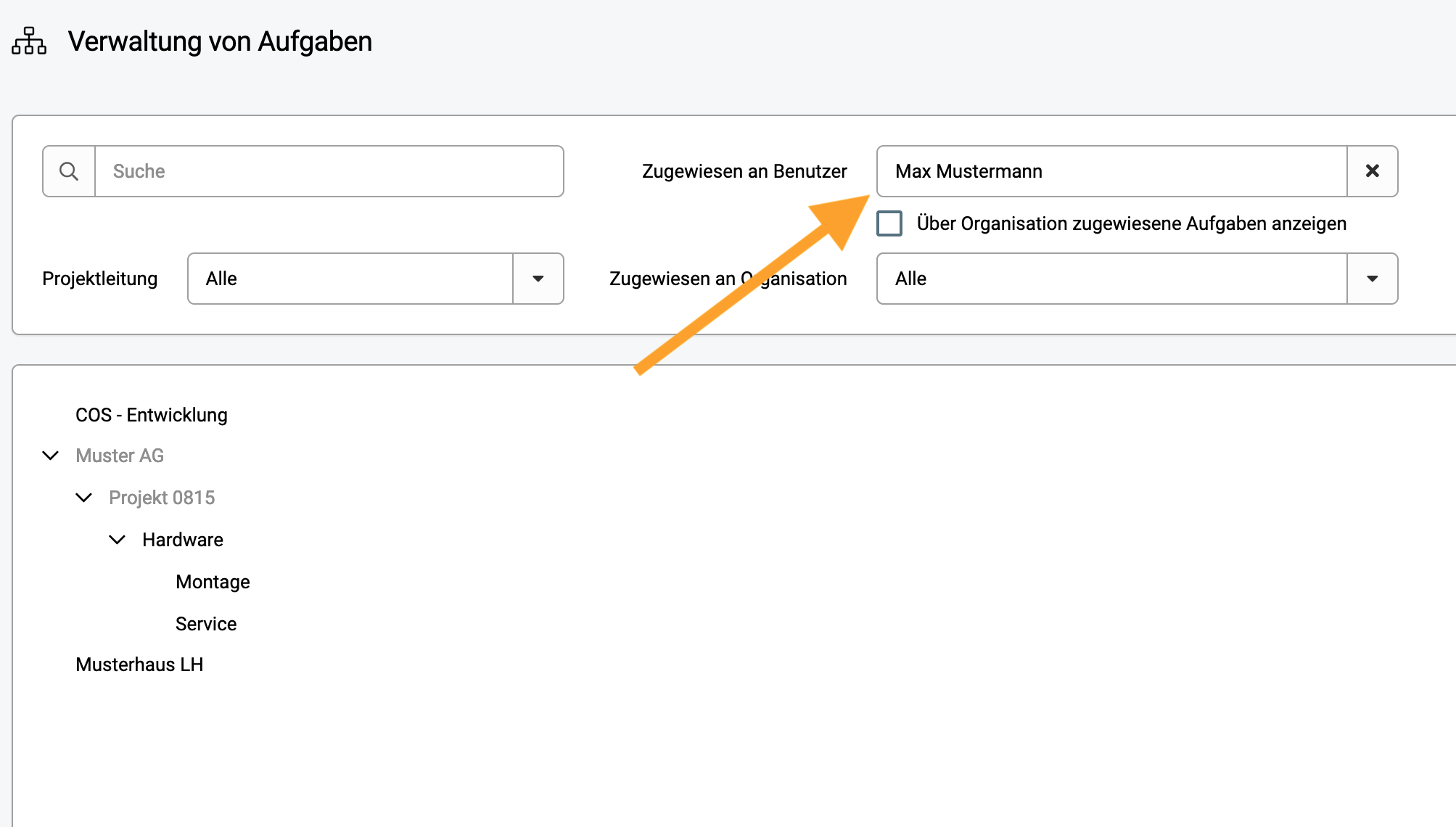Collapse the Hardware node
Viewport: 1456px width, 827px height.
click(x=118, y=540)
